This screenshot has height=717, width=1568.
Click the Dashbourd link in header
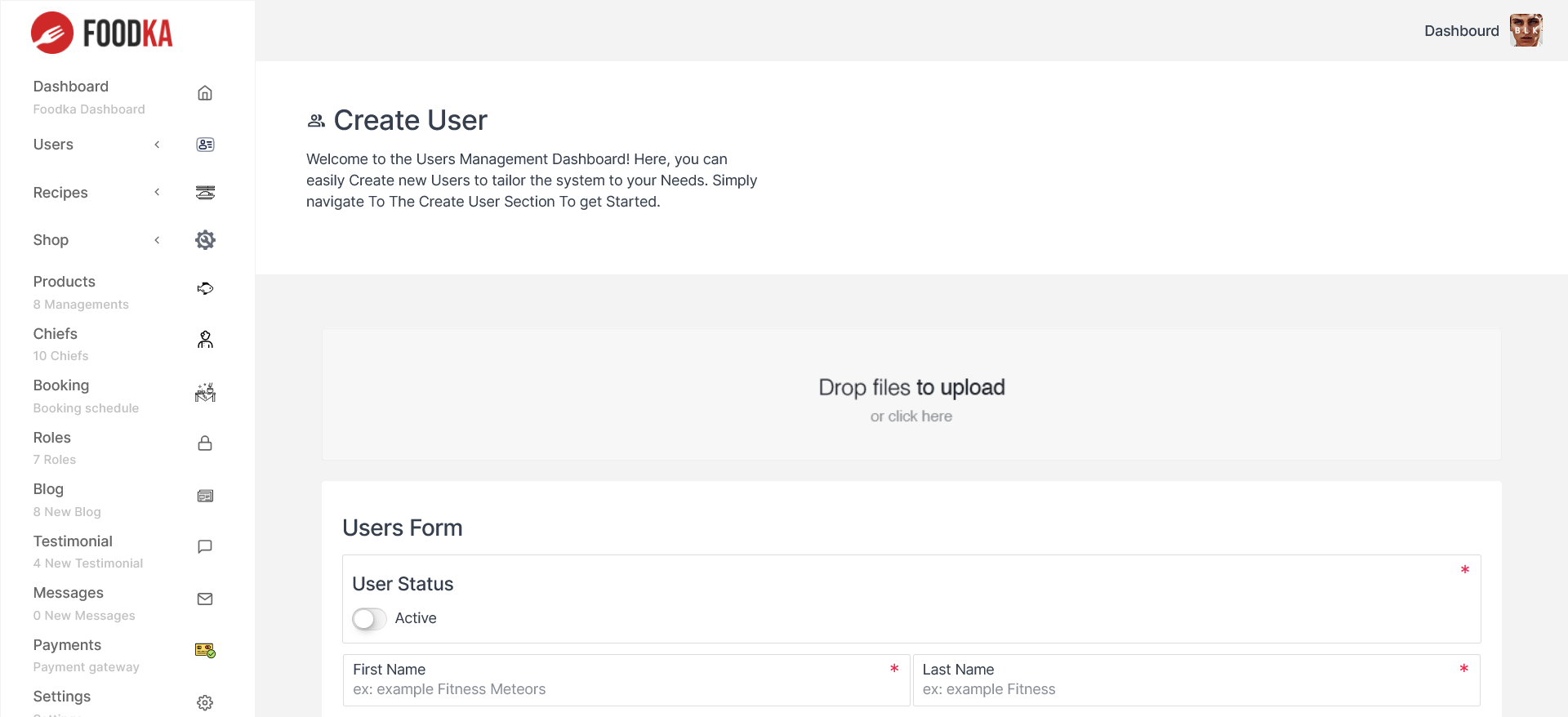click(x=1461, y=31)
